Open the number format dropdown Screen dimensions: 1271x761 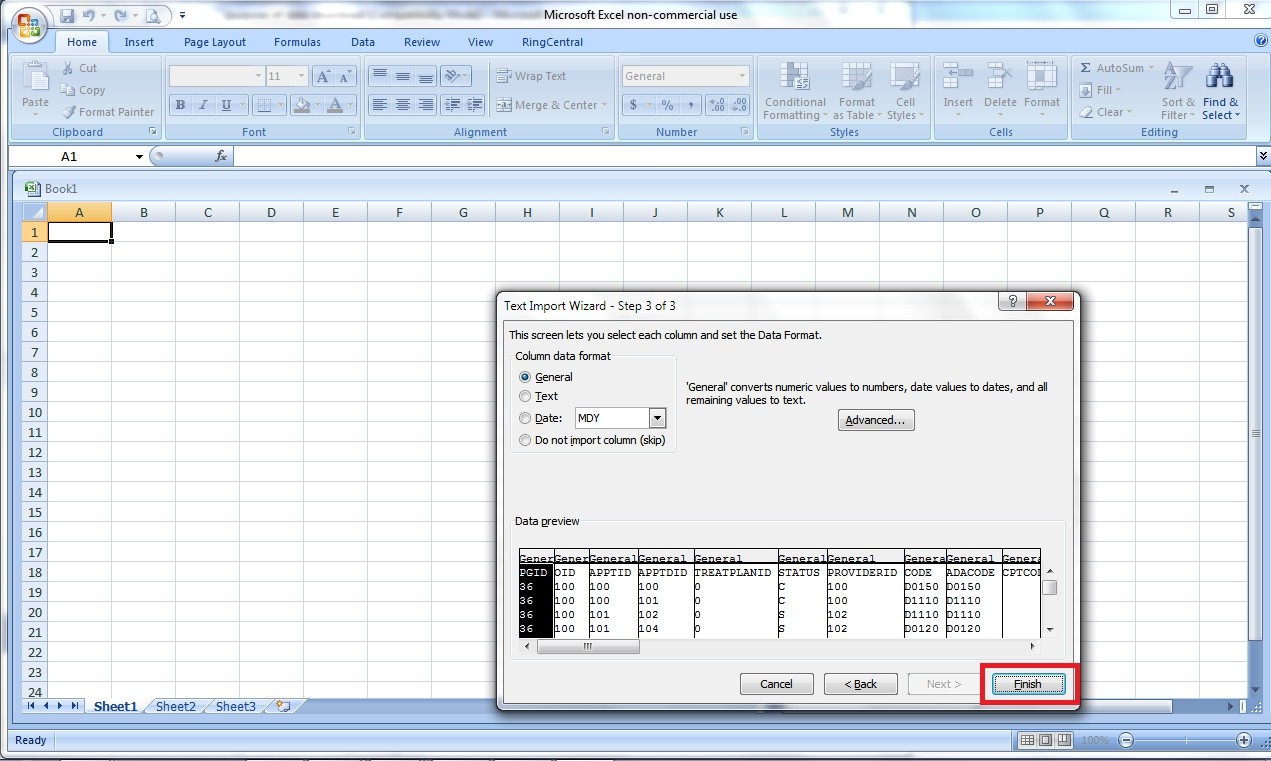[742, 76]
